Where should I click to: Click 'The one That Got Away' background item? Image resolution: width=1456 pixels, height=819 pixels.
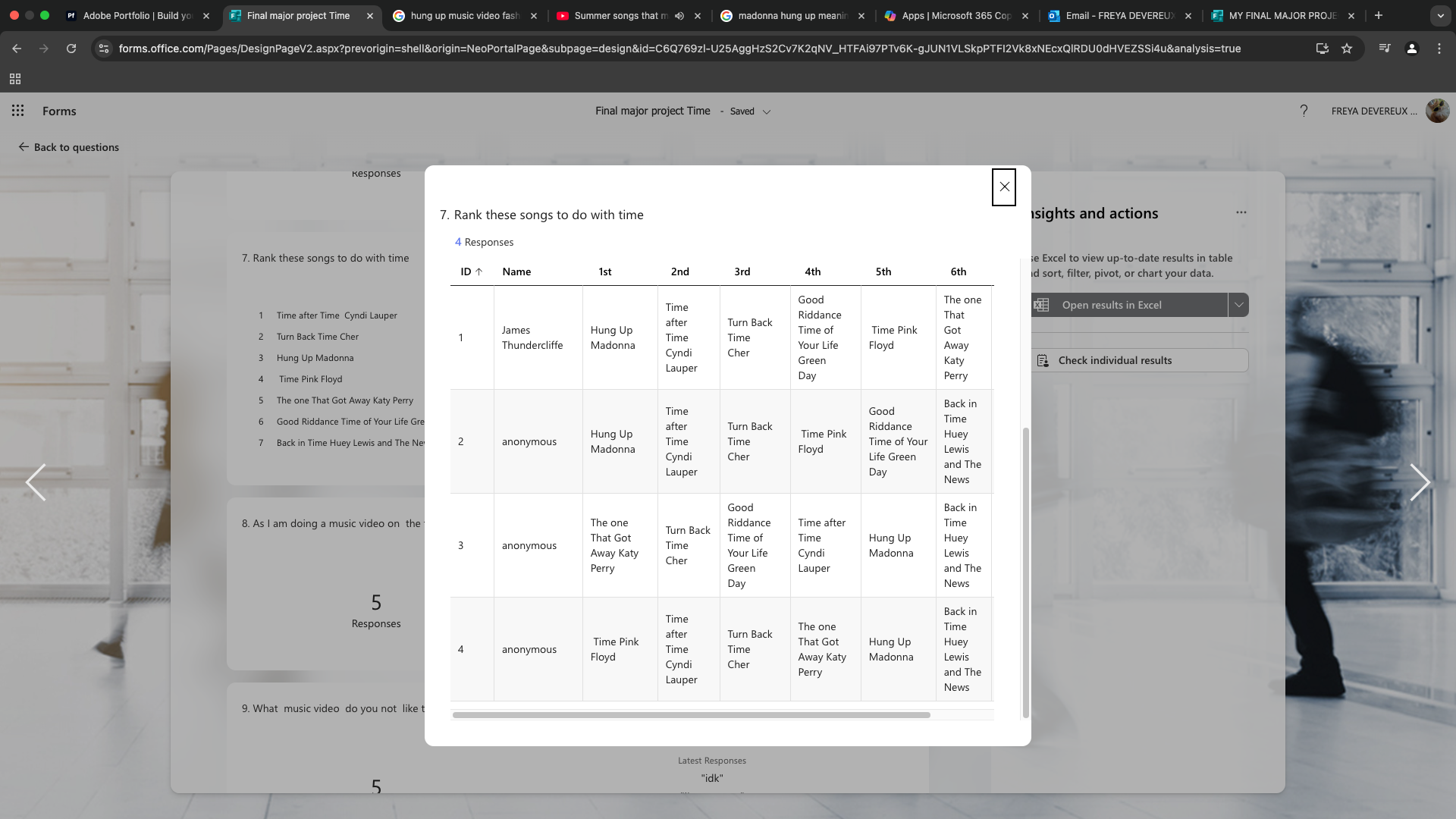[x=345, y=400]
